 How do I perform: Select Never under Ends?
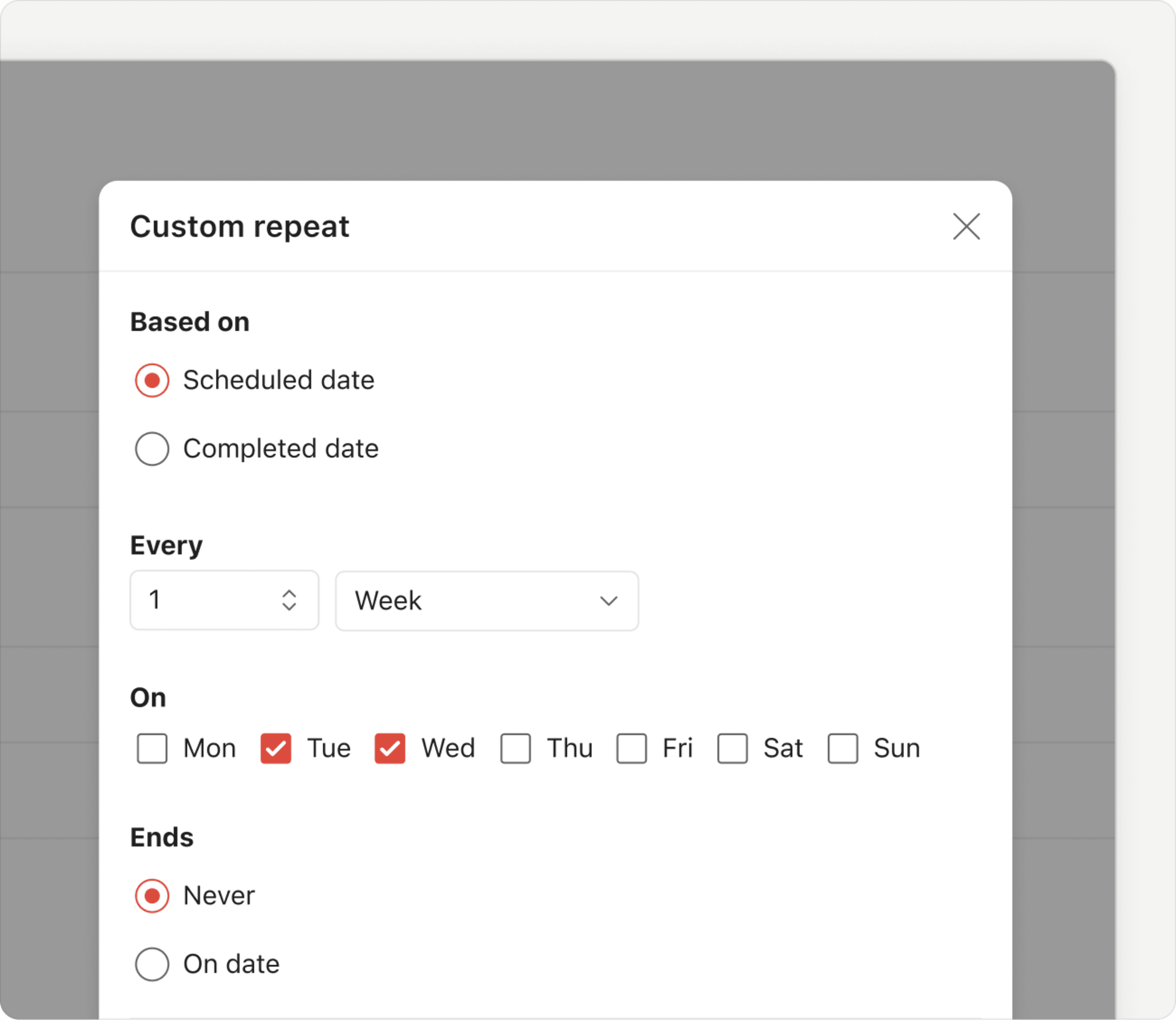pyautogui.click(x=151, y=895)
